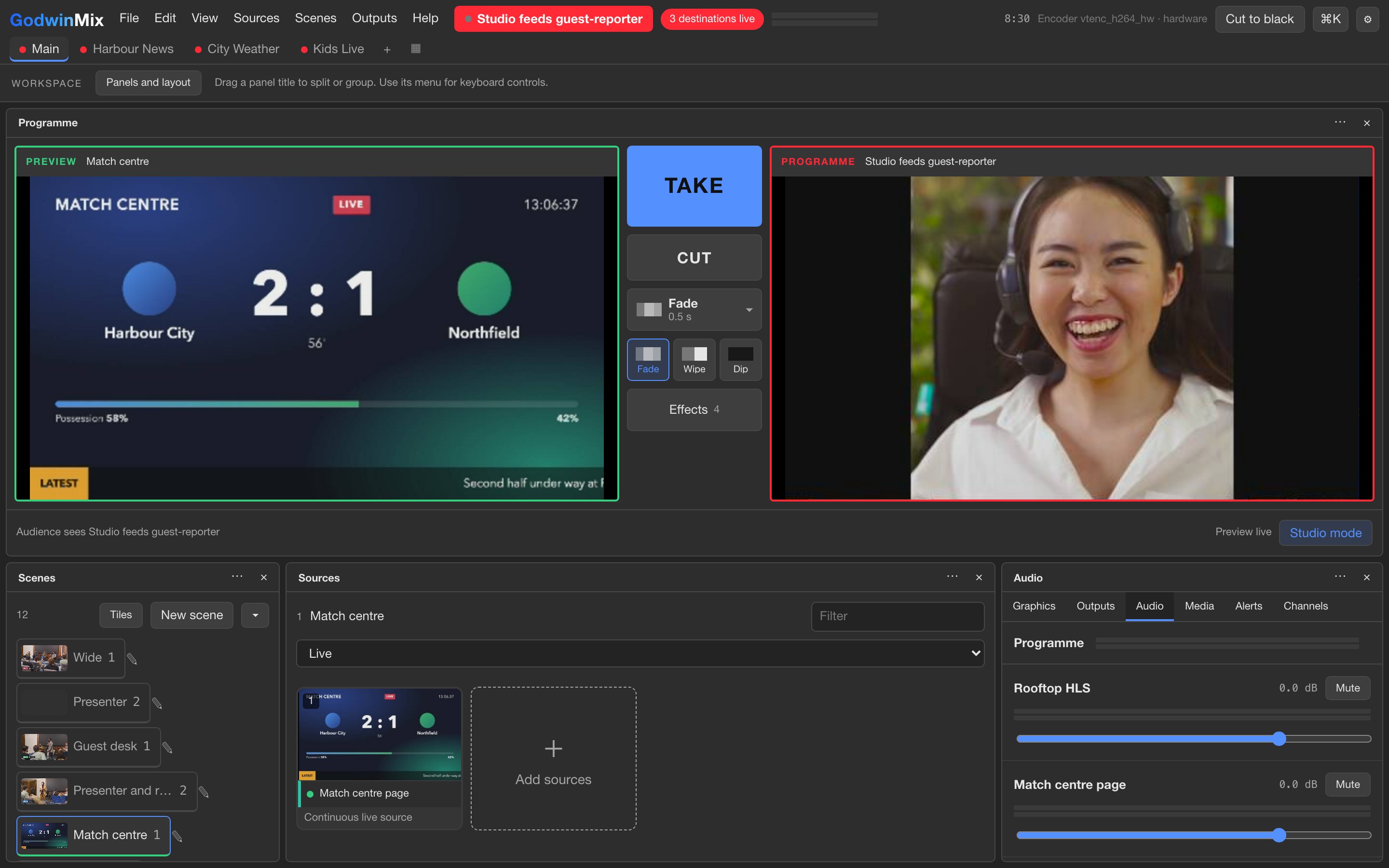Viewport: 1389px width, 868px height.
Task: Open the Audio panel more options menu
Action: coord(1340,577)
